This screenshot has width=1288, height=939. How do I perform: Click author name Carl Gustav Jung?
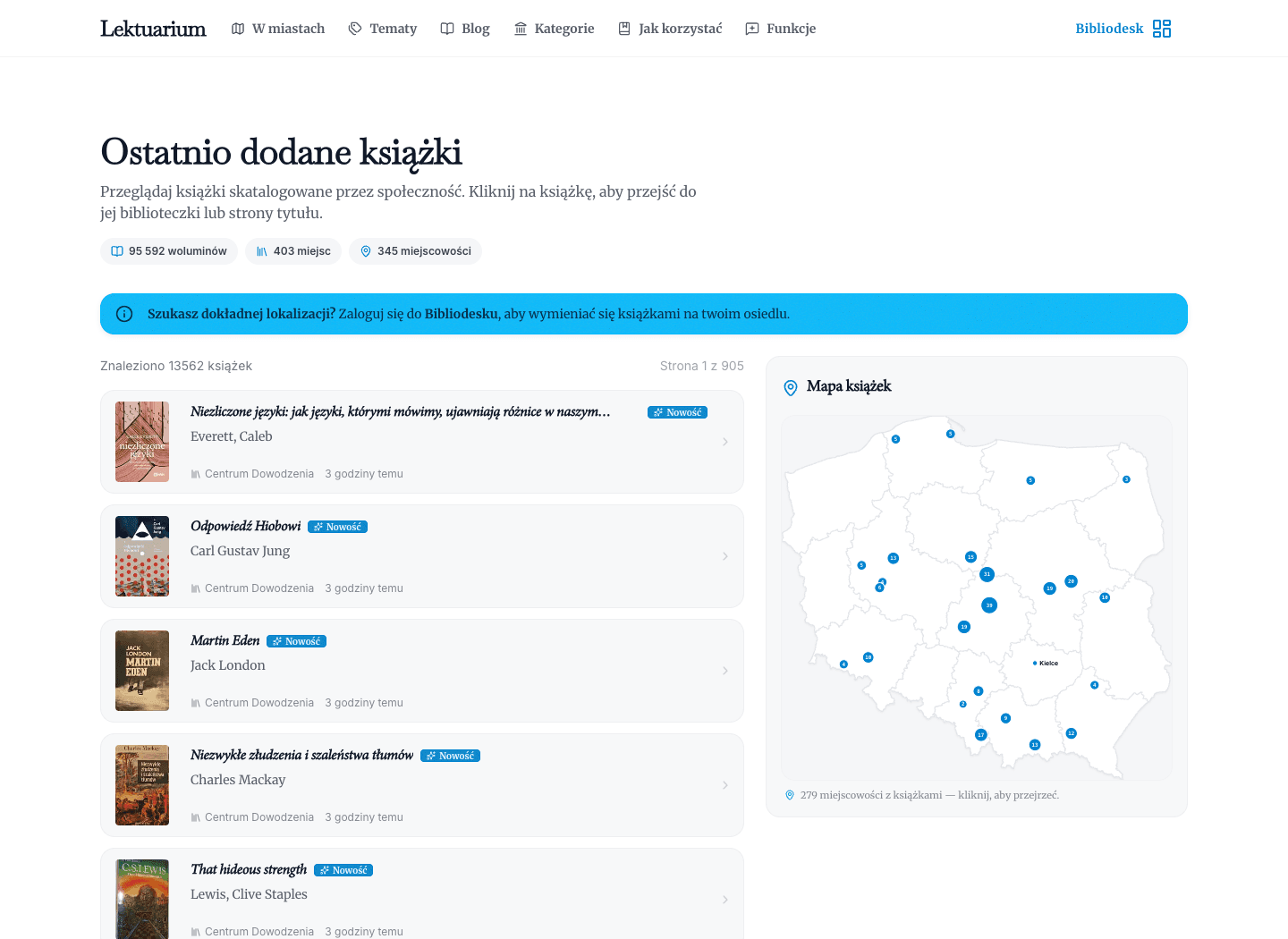[240, 551]
